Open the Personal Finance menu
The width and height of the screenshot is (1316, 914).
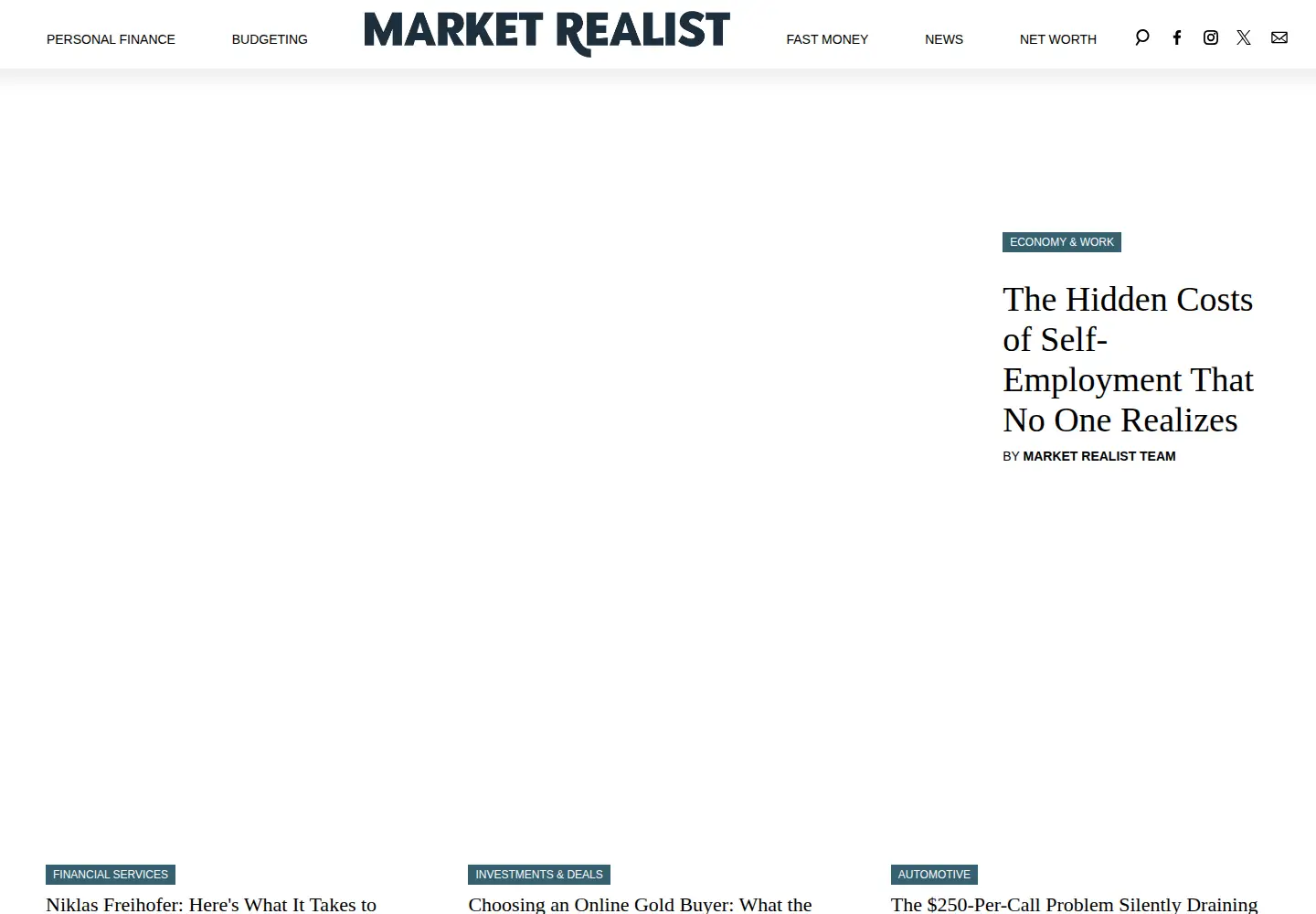(111, 39)
